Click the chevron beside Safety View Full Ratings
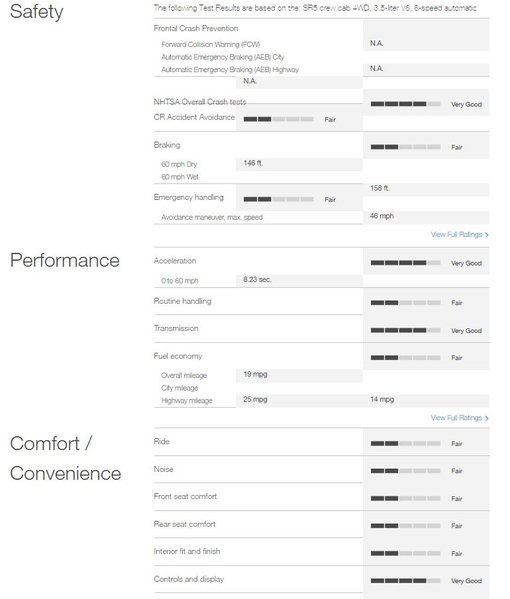 487,235
